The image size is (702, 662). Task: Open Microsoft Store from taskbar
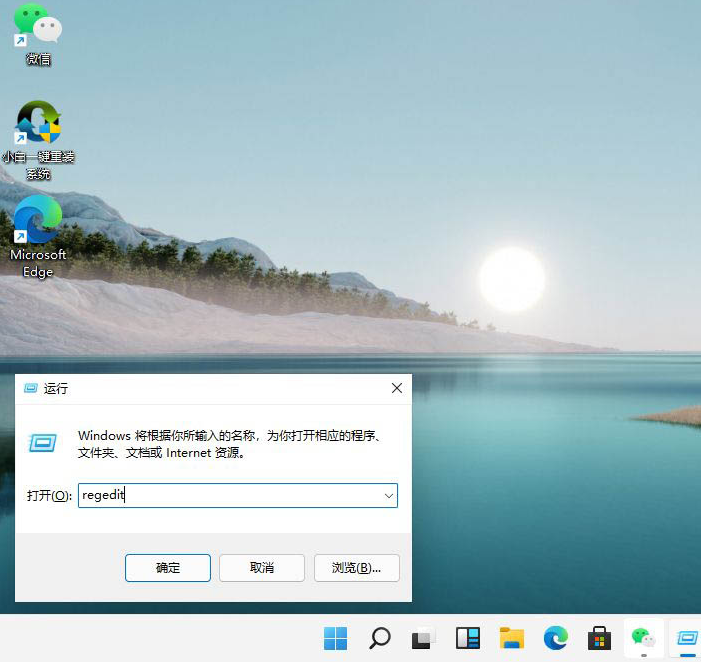click(600, 637)
